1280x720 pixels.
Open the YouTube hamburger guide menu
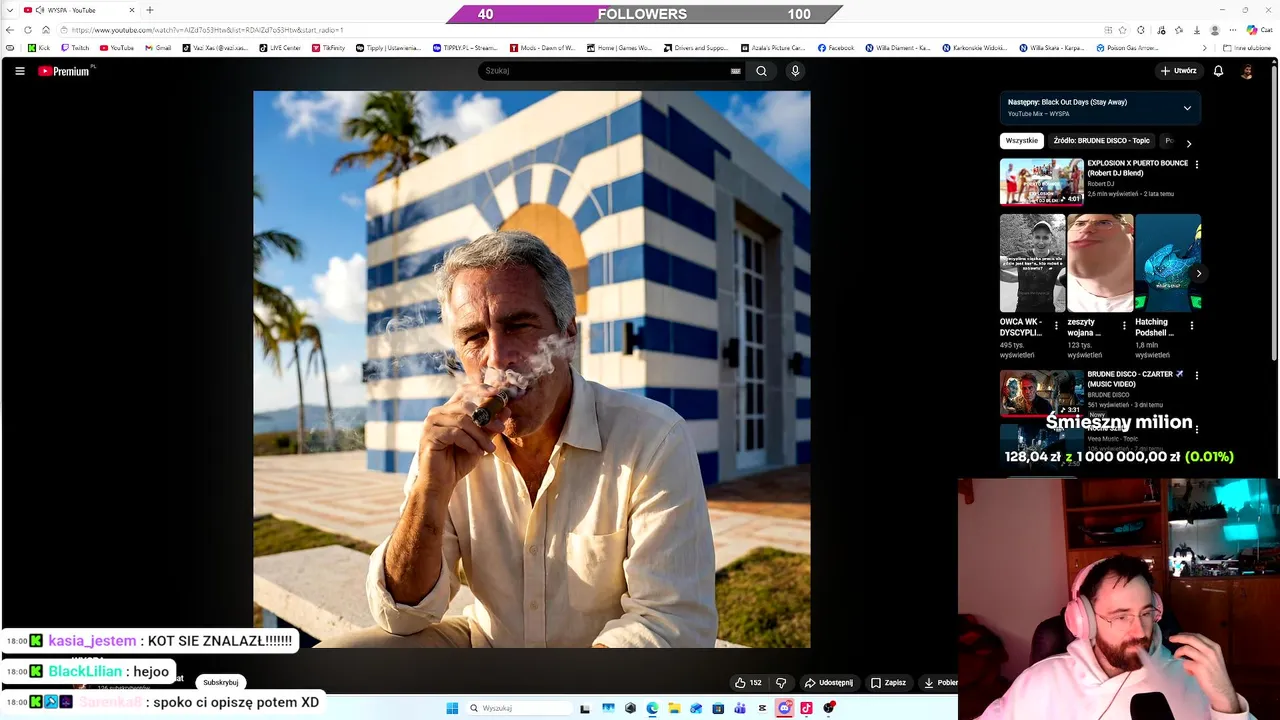pyautogui.click(x=19, y=71)
